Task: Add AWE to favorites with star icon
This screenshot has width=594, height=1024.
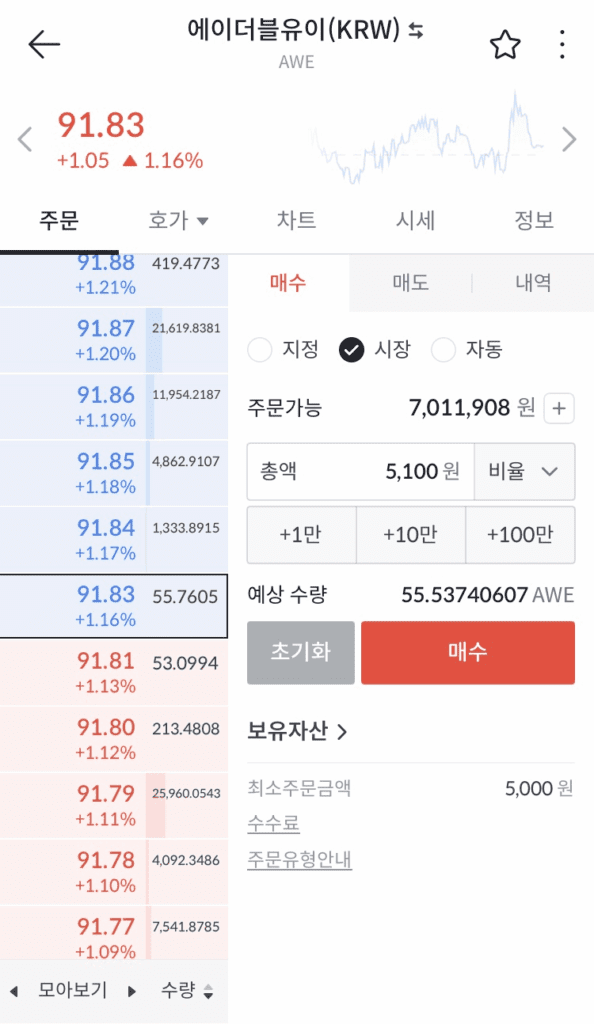Action: (x=505, y=45)
